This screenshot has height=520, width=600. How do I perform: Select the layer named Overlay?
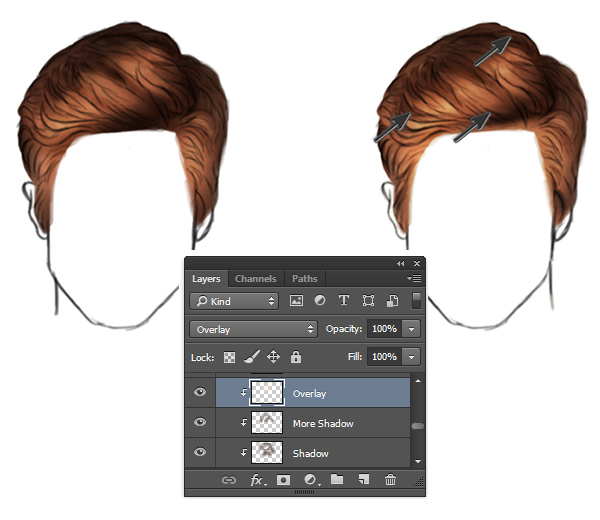point(309,394)
